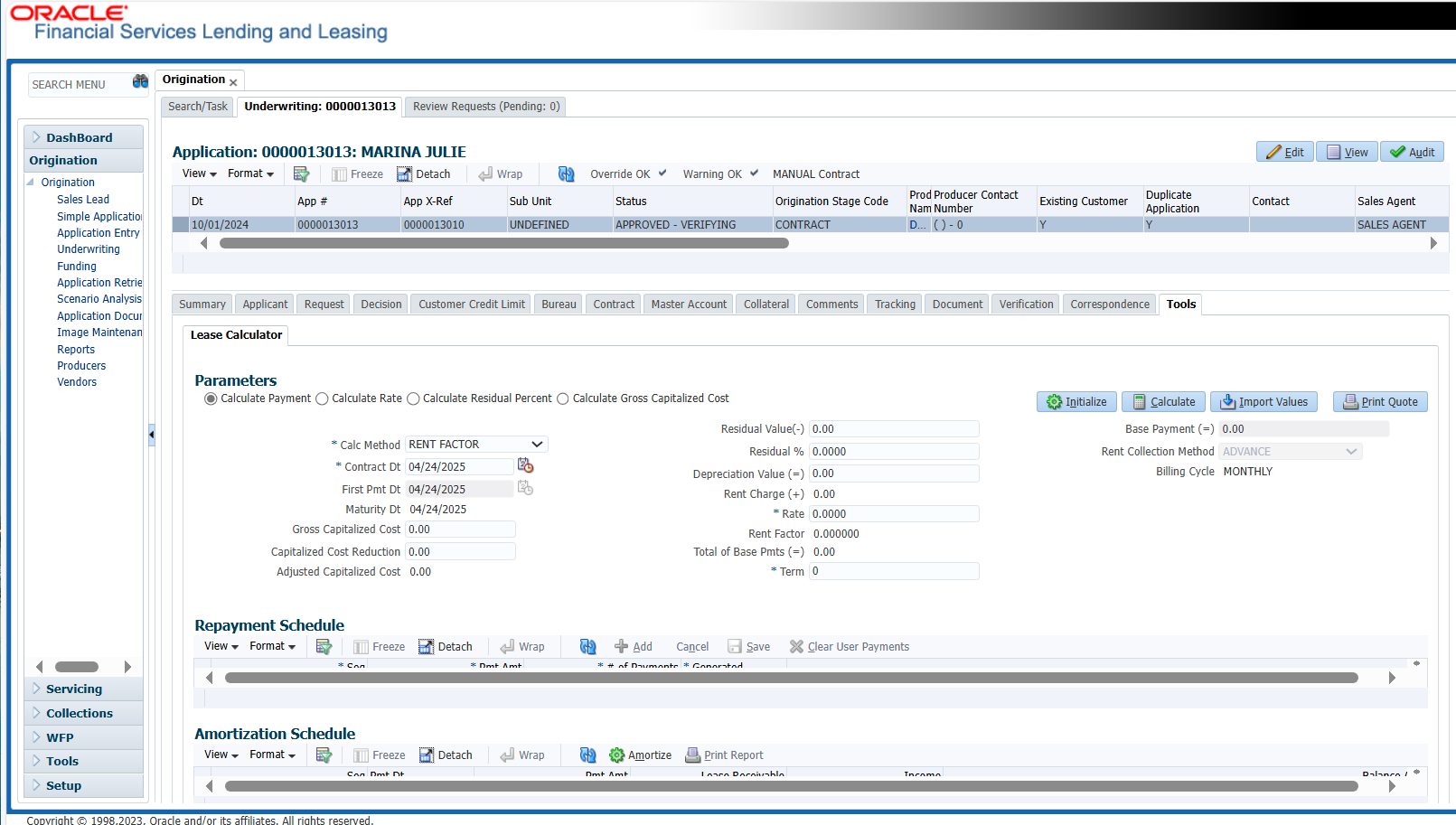This screenshot has height=825, width=1456.
Task: Click Print Report in Amortization Schedule
Action: pos(725,755)
